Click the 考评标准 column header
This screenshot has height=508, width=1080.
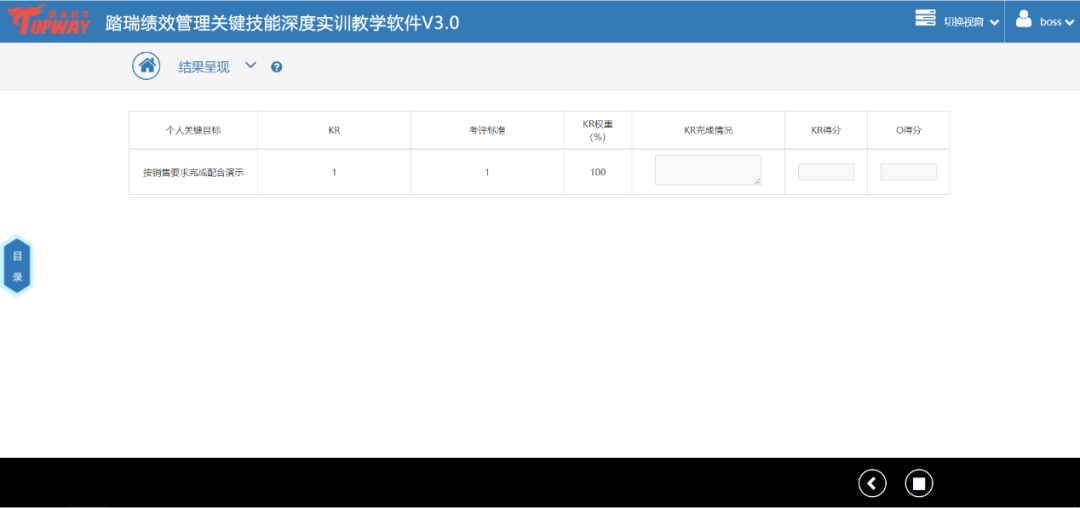487,130
